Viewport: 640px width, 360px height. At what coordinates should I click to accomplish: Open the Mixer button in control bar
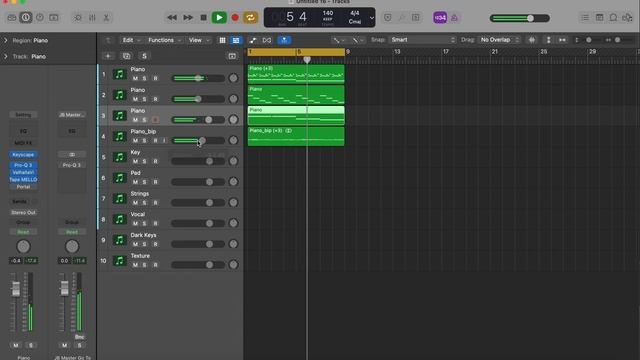click(92, 18)
